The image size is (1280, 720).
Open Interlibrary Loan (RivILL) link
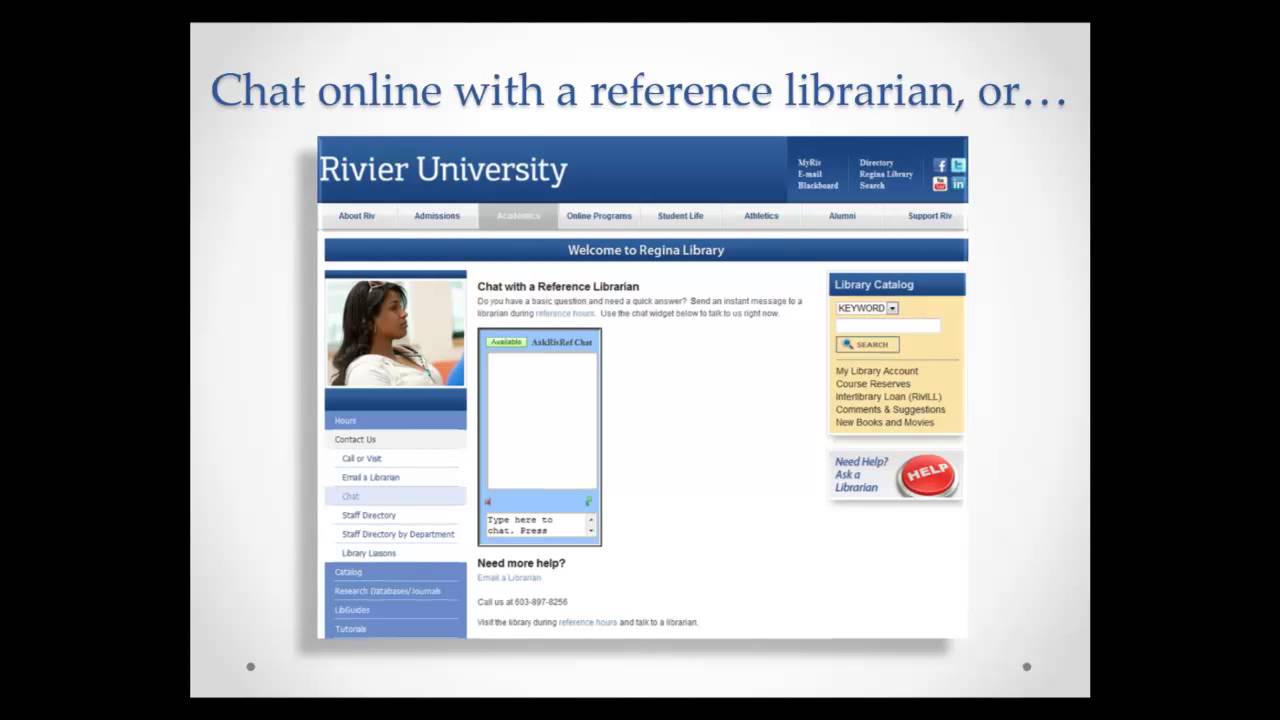coord(889,397)
